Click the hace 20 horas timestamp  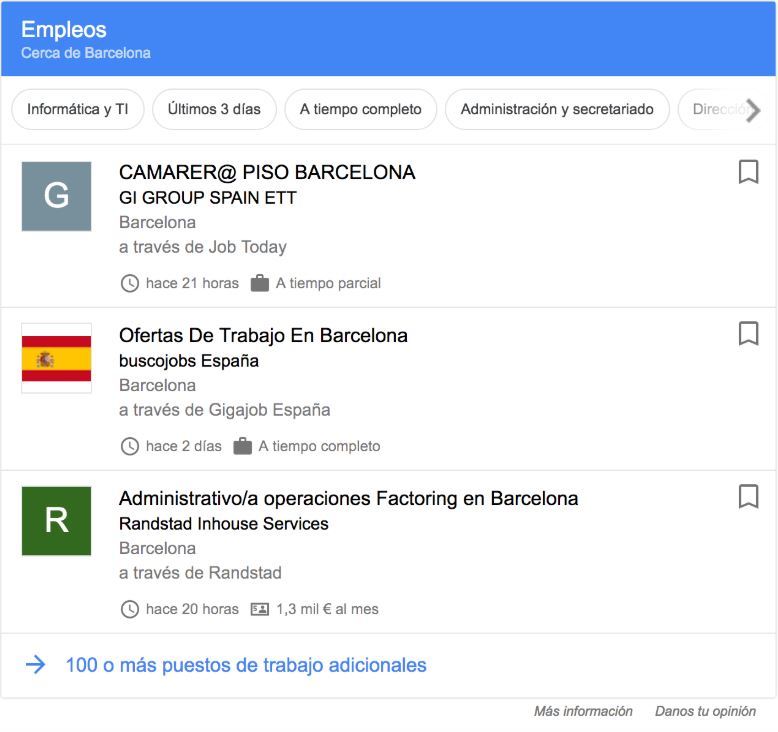click(x=193, y=609)
